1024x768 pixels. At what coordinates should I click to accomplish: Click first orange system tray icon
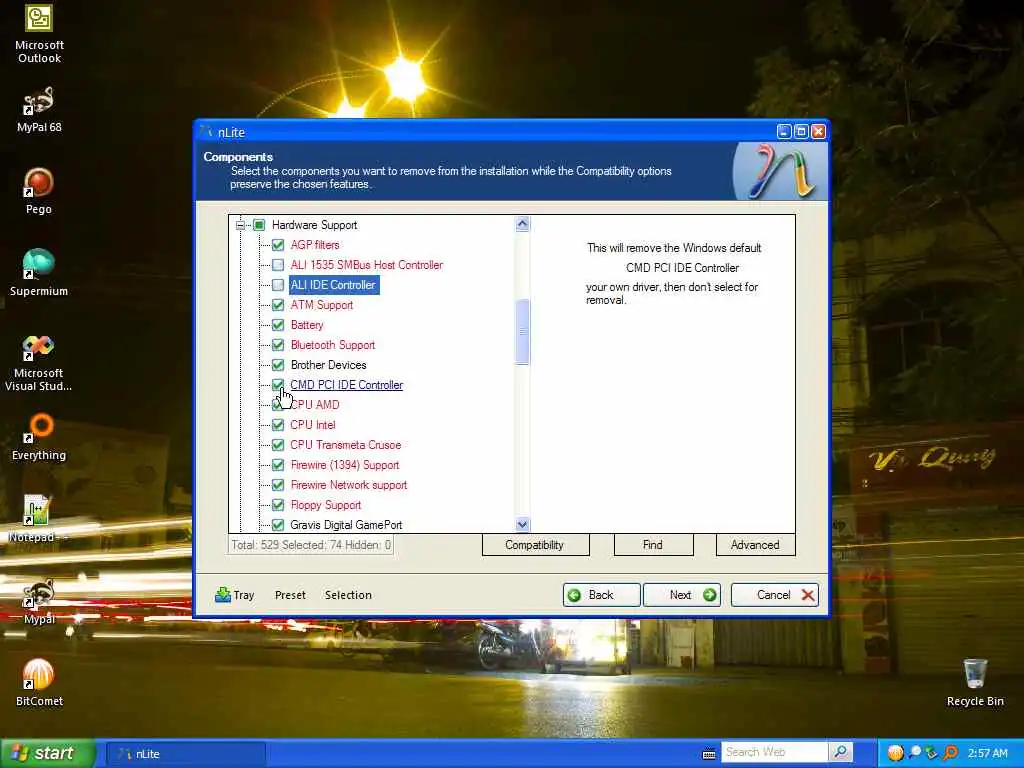tap(895, 753)
